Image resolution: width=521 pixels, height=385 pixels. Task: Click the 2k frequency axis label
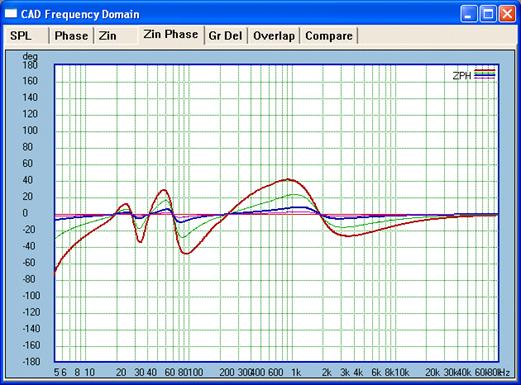point(327,372)
